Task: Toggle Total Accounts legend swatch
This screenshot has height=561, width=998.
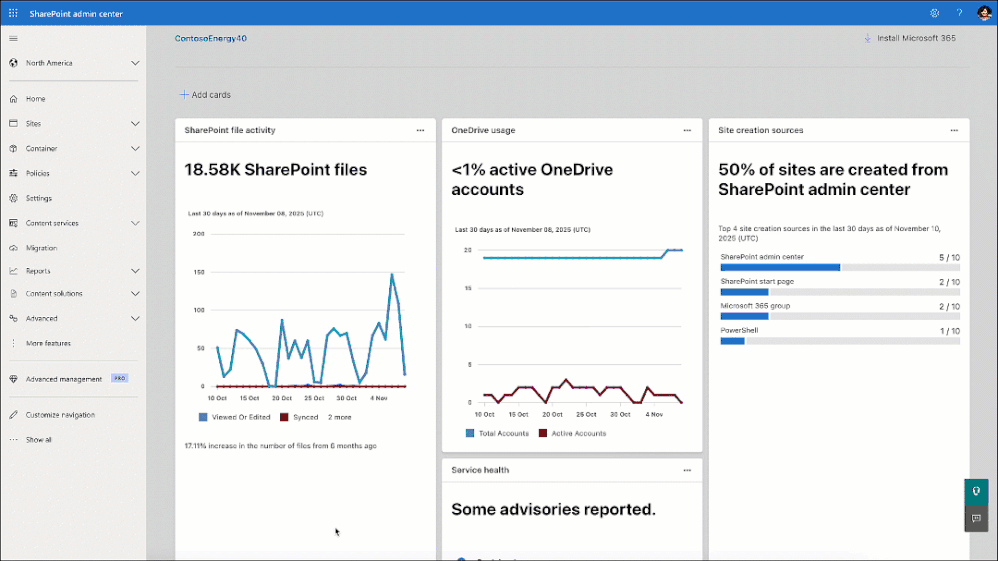Action: point(470,433)
